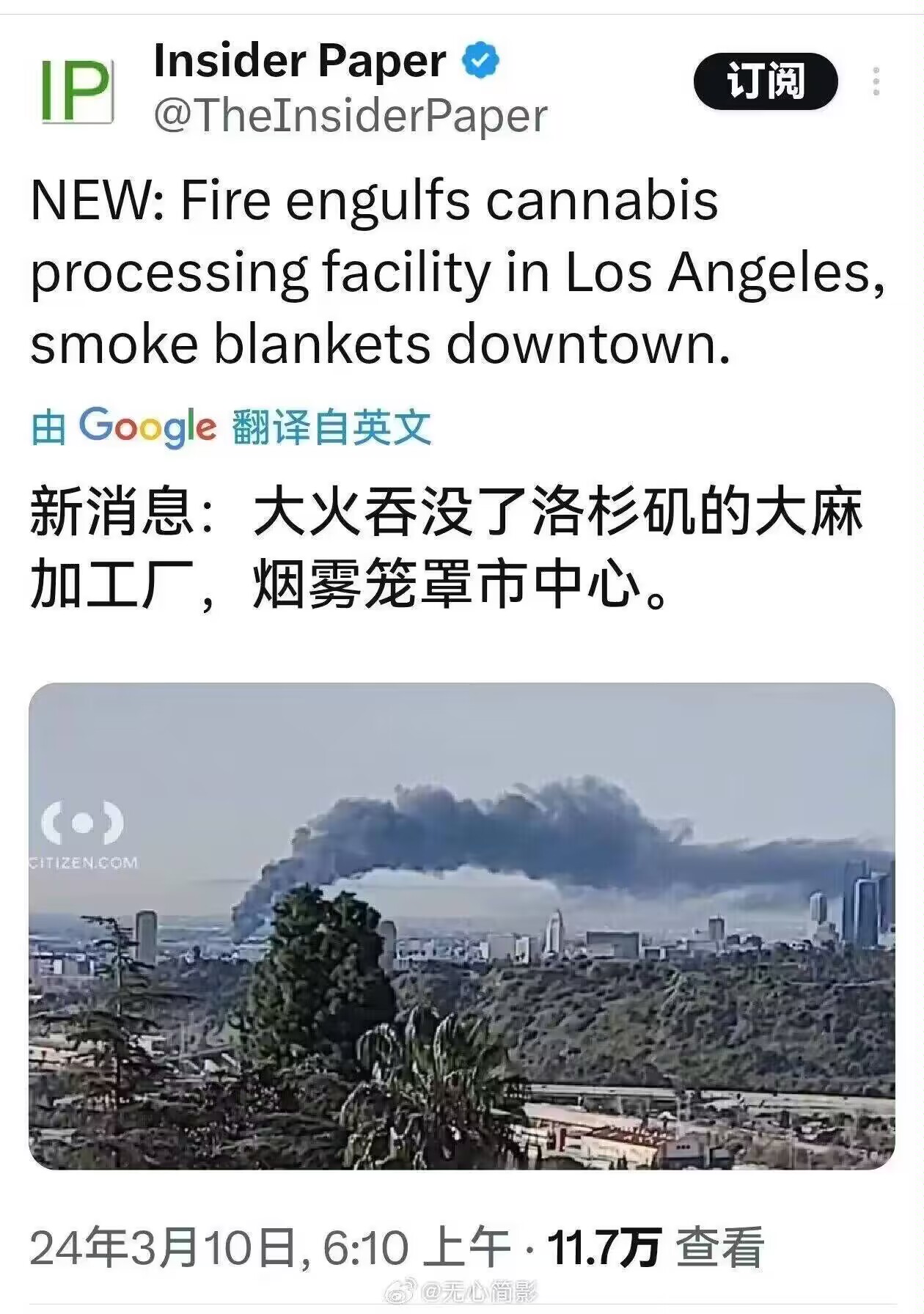This screenshot has width=924, height=1314.
Task: Open the three-dot more options menu
Action: point(876,81)
